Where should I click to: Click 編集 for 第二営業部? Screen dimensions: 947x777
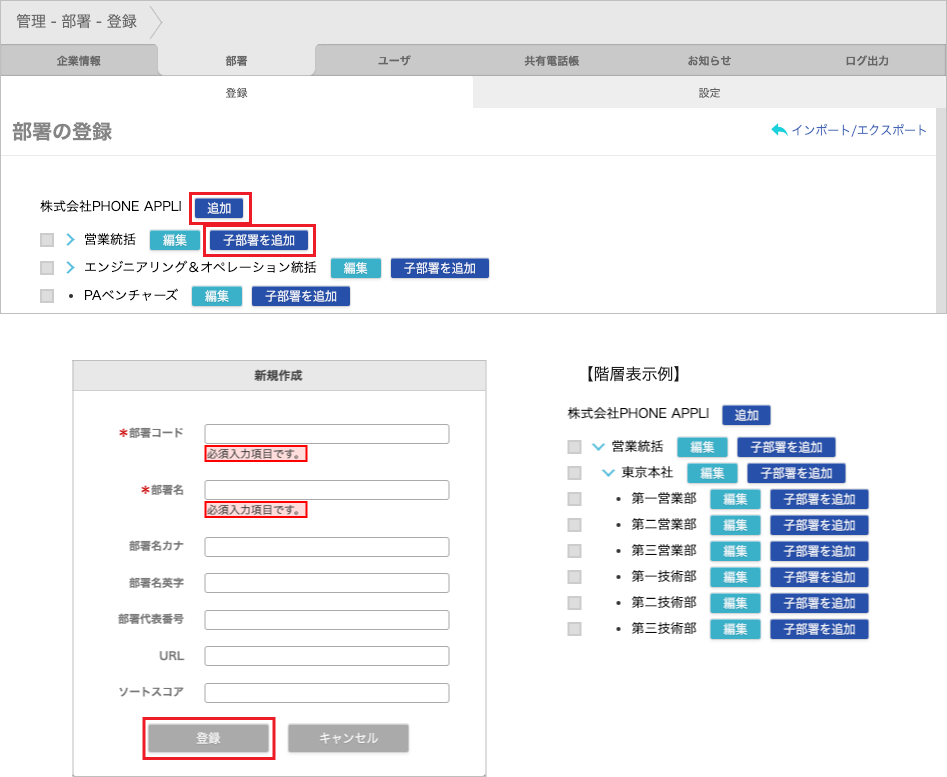[x=735, y=525]
